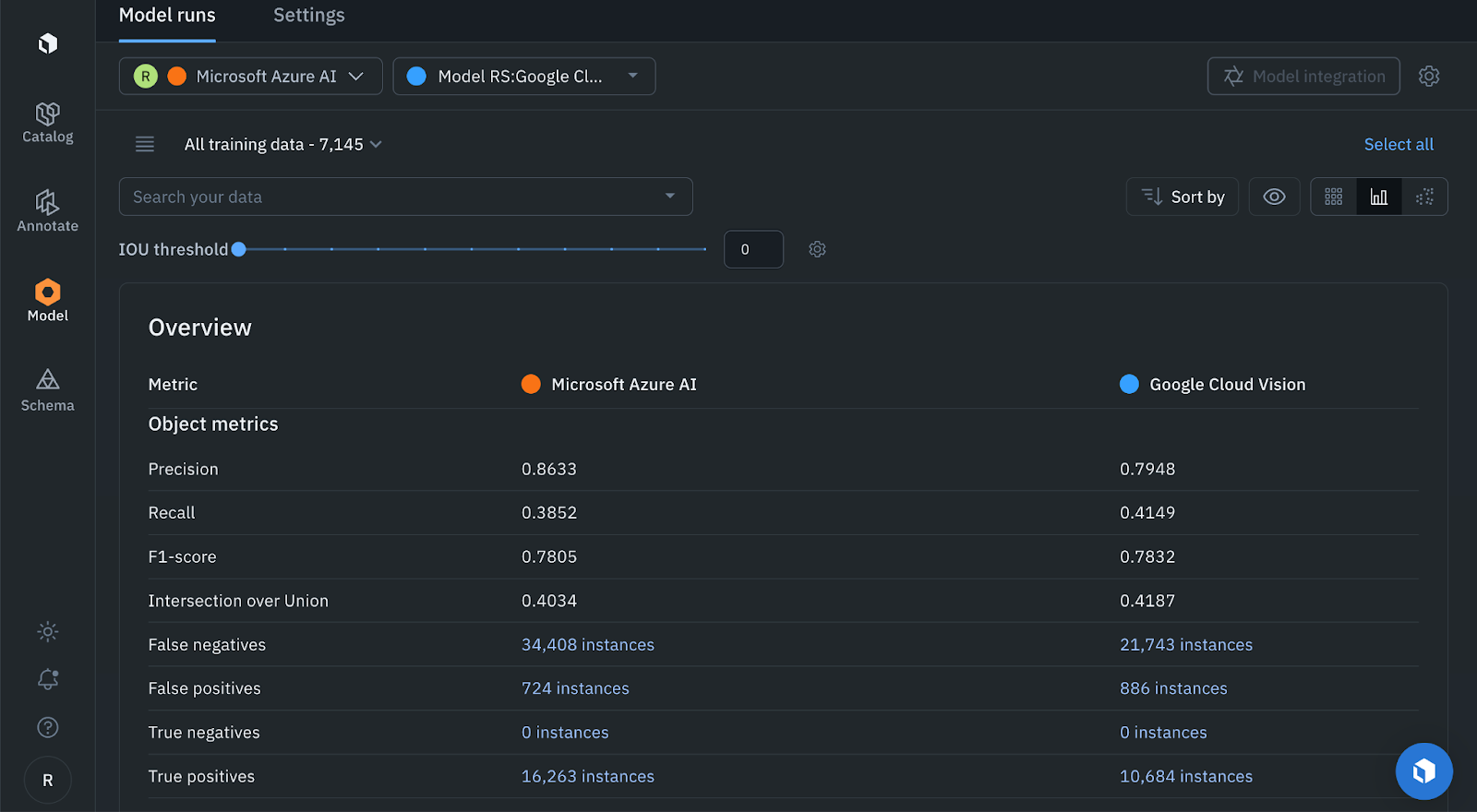Open notifications bell
1477x812 pixels.
48,679
